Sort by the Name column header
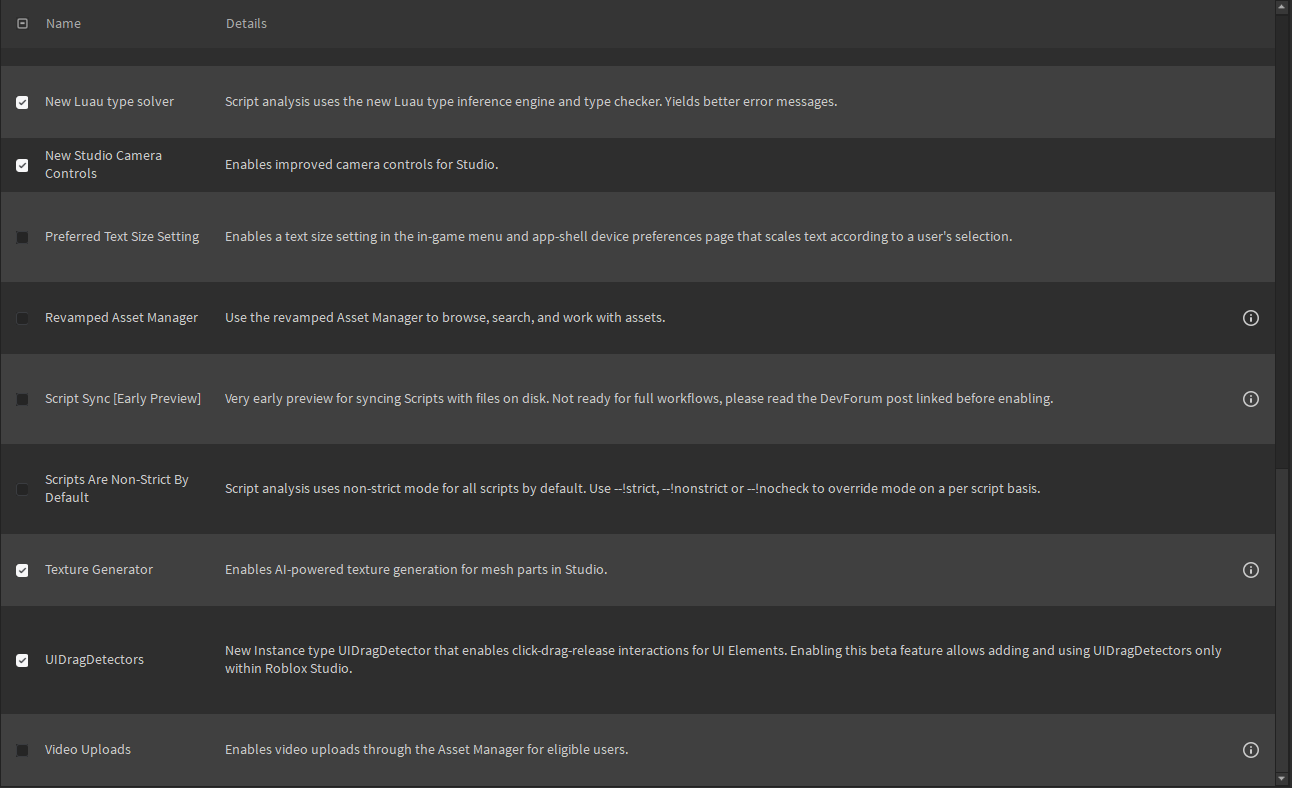1292x788 pixels. tap(63, 23)
